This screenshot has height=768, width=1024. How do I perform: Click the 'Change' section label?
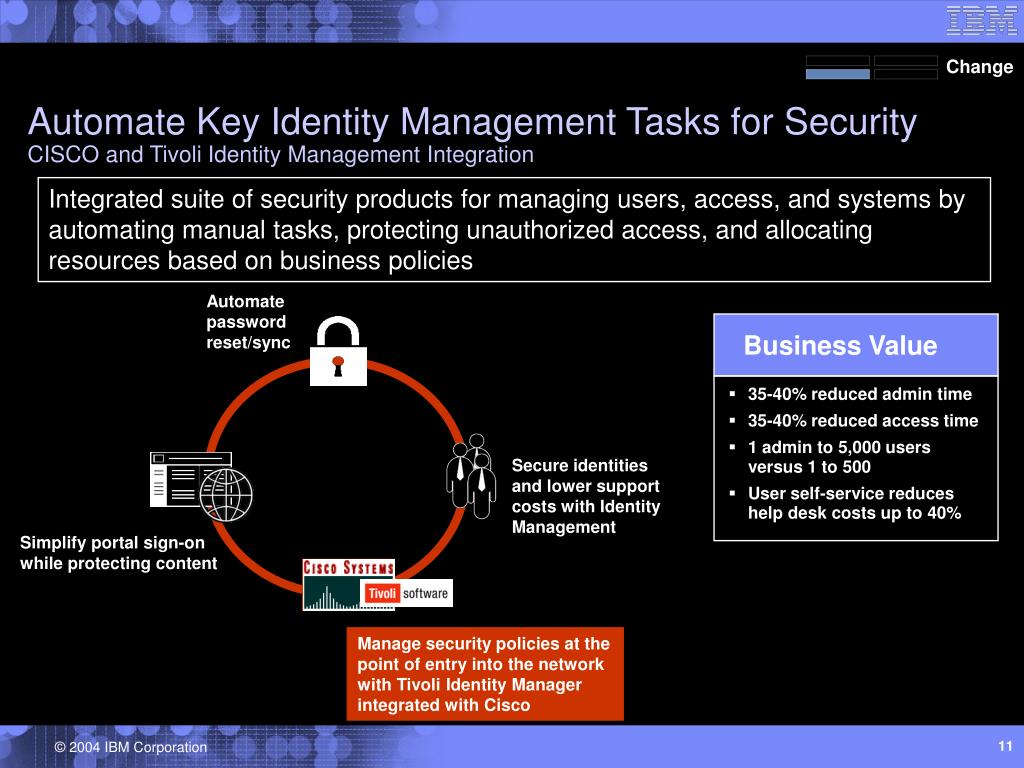coord(979,67)
